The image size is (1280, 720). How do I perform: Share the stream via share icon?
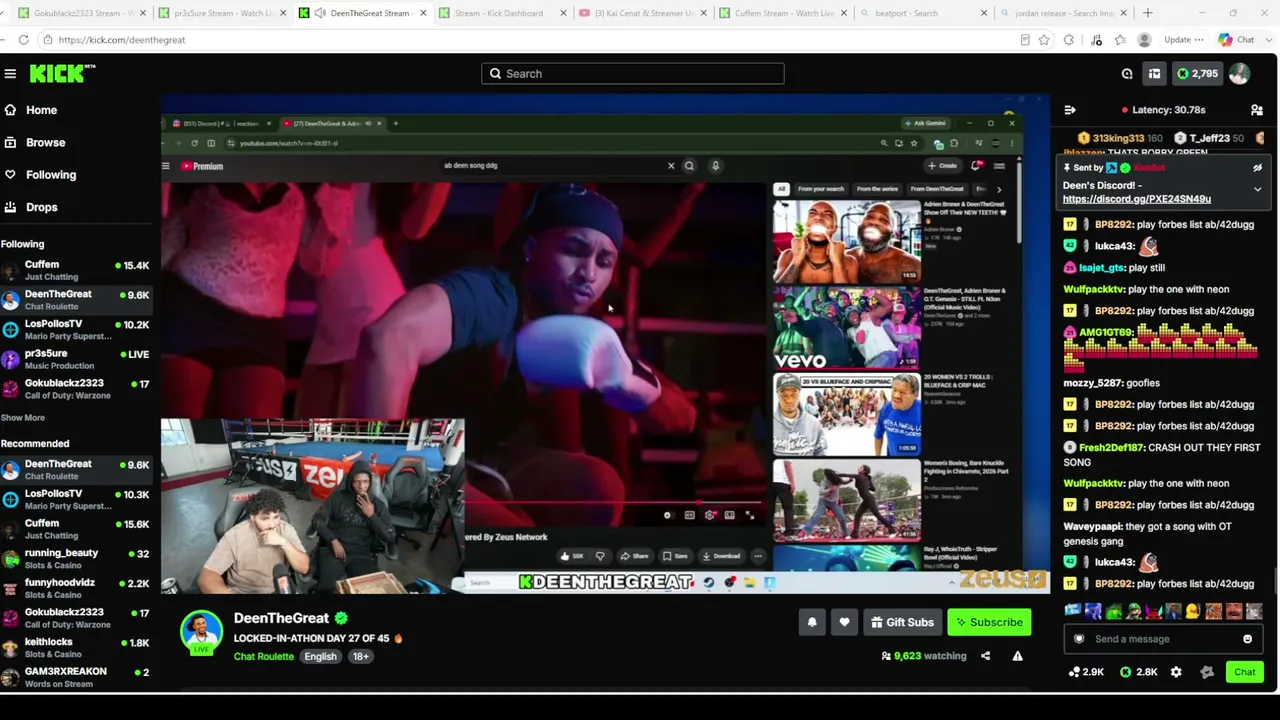[x=985, y=656]
